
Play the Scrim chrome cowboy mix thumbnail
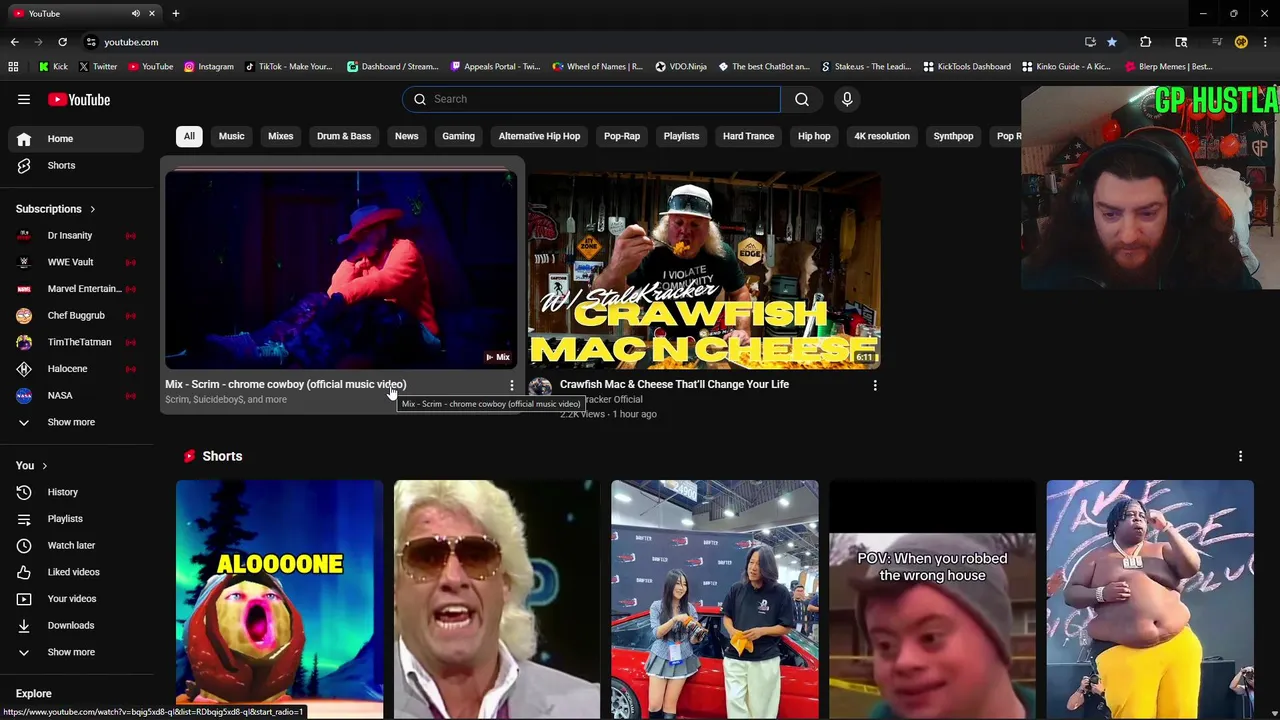pyautogui.click(x=341, y=270)
